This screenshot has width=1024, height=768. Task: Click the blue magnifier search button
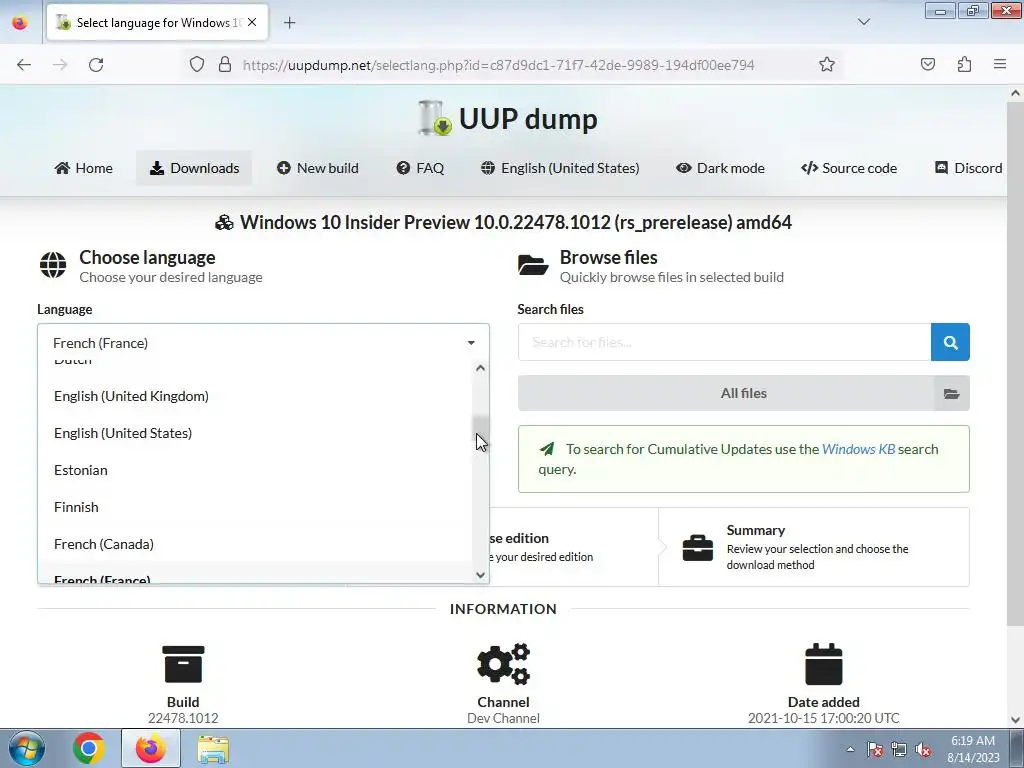tap(950, 342)
